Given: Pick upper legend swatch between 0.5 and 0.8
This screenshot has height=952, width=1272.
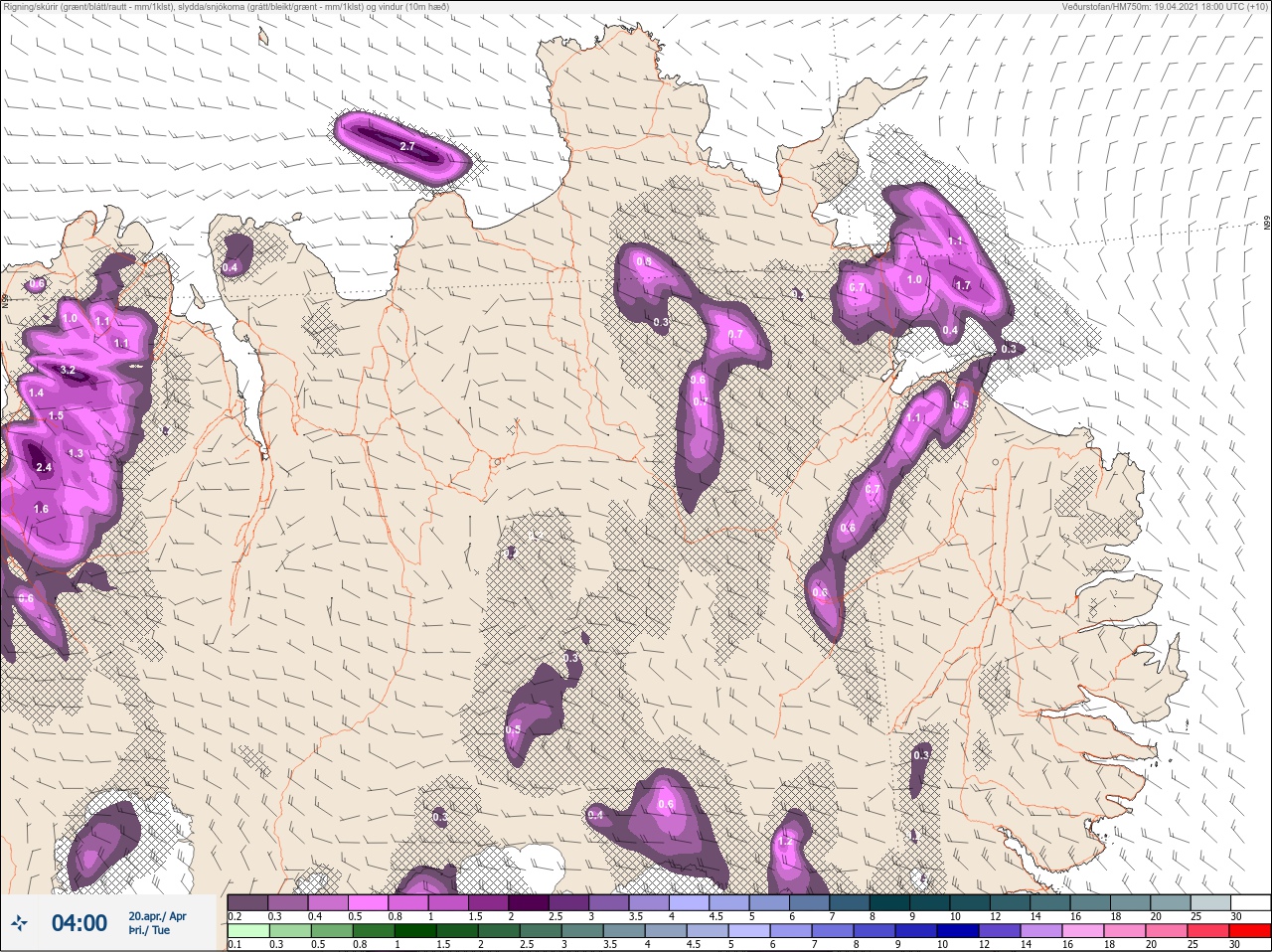Looking at the screenshot, I should [369, 902].
